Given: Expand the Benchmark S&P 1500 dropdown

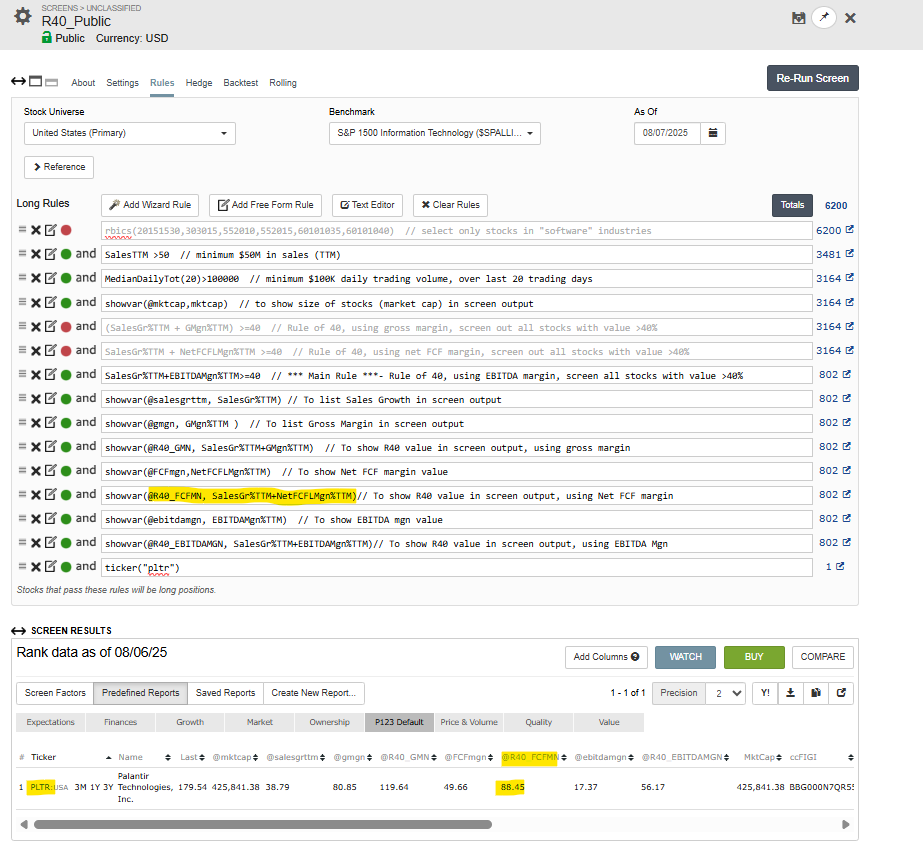Looking at the screenshot, I should 434,133.
